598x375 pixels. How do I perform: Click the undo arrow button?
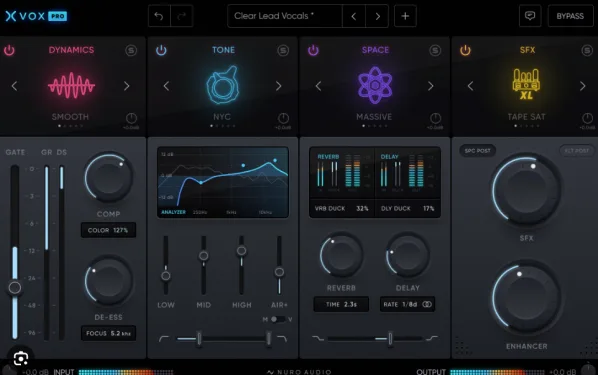[x=159, y=16]
